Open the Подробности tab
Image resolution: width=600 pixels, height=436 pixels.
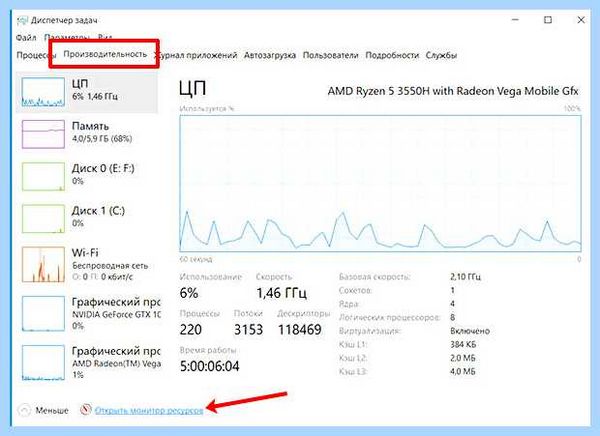392,55
